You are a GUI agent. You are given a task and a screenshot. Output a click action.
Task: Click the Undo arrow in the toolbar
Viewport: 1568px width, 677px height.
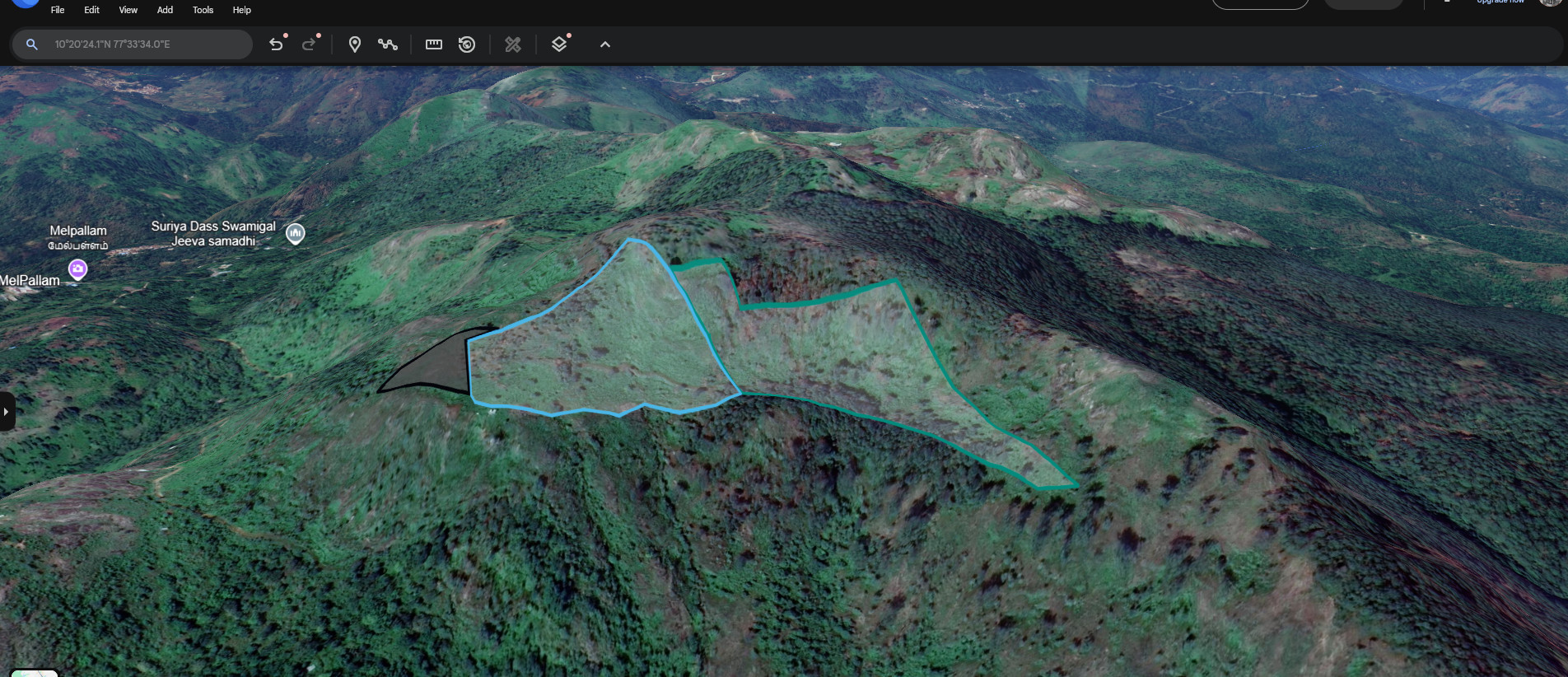click(x=276, y=44)
